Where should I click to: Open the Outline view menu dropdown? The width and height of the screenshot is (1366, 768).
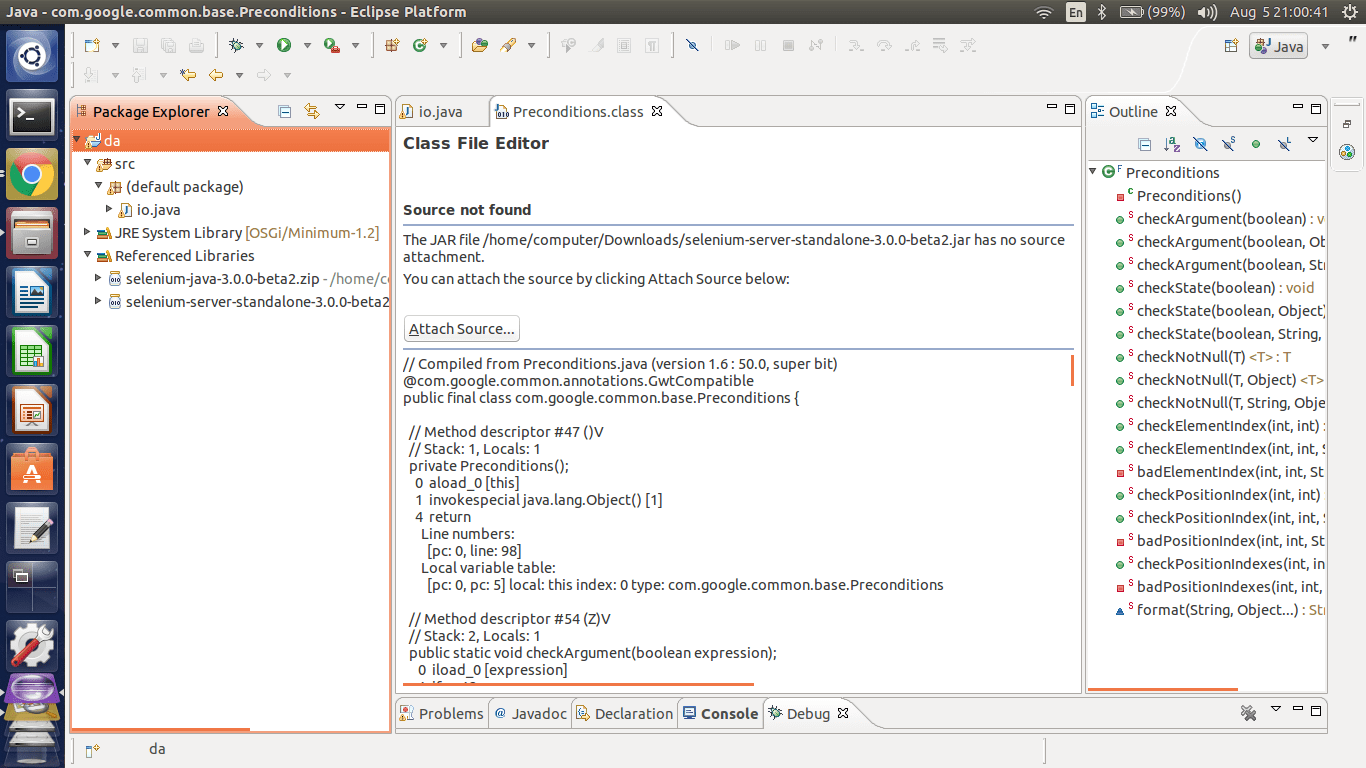[1313, 140]
